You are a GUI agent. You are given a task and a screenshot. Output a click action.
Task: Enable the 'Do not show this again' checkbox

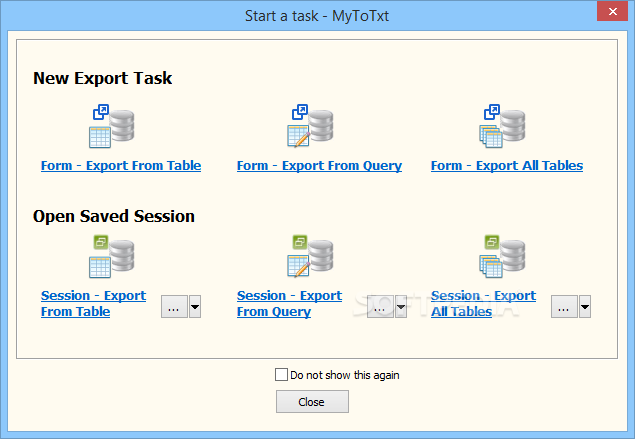[281, 375]
